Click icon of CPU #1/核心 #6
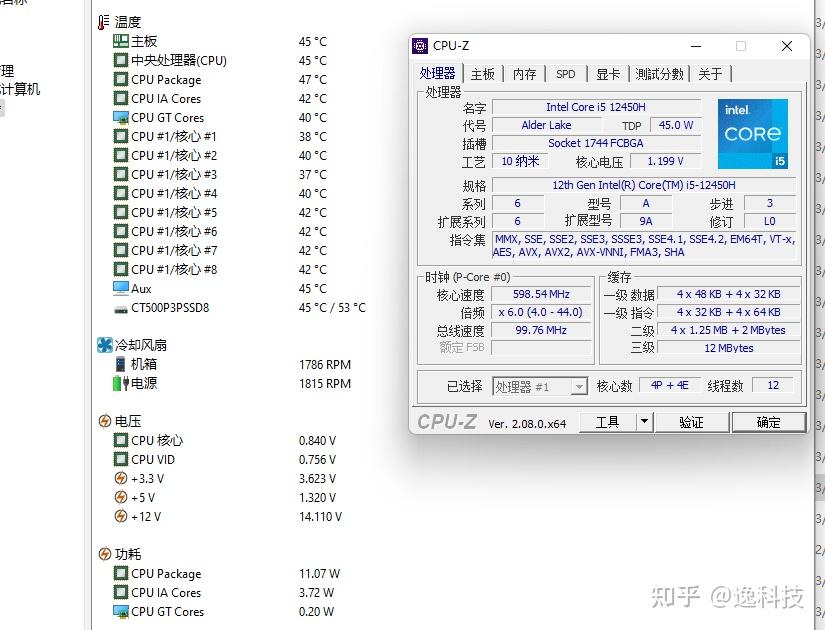825x630 pixels. (x=120, y=231)
